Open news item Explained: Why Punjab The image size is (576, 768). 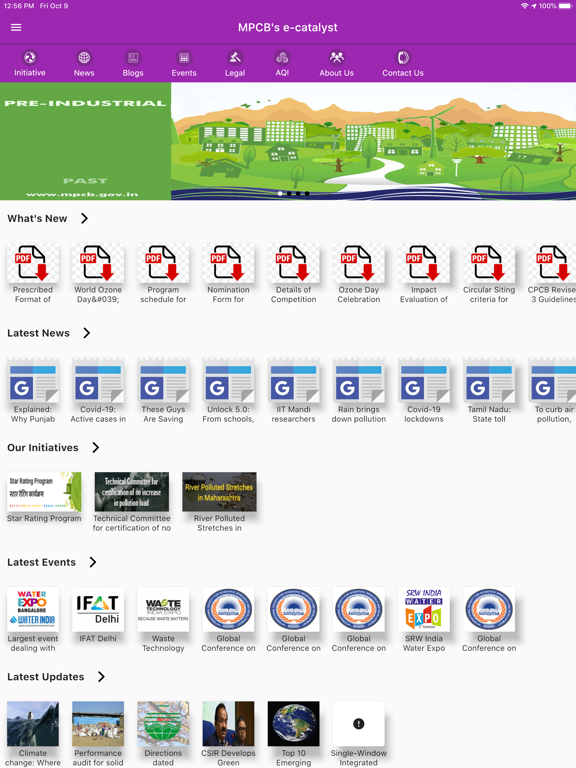click(33, 382)
